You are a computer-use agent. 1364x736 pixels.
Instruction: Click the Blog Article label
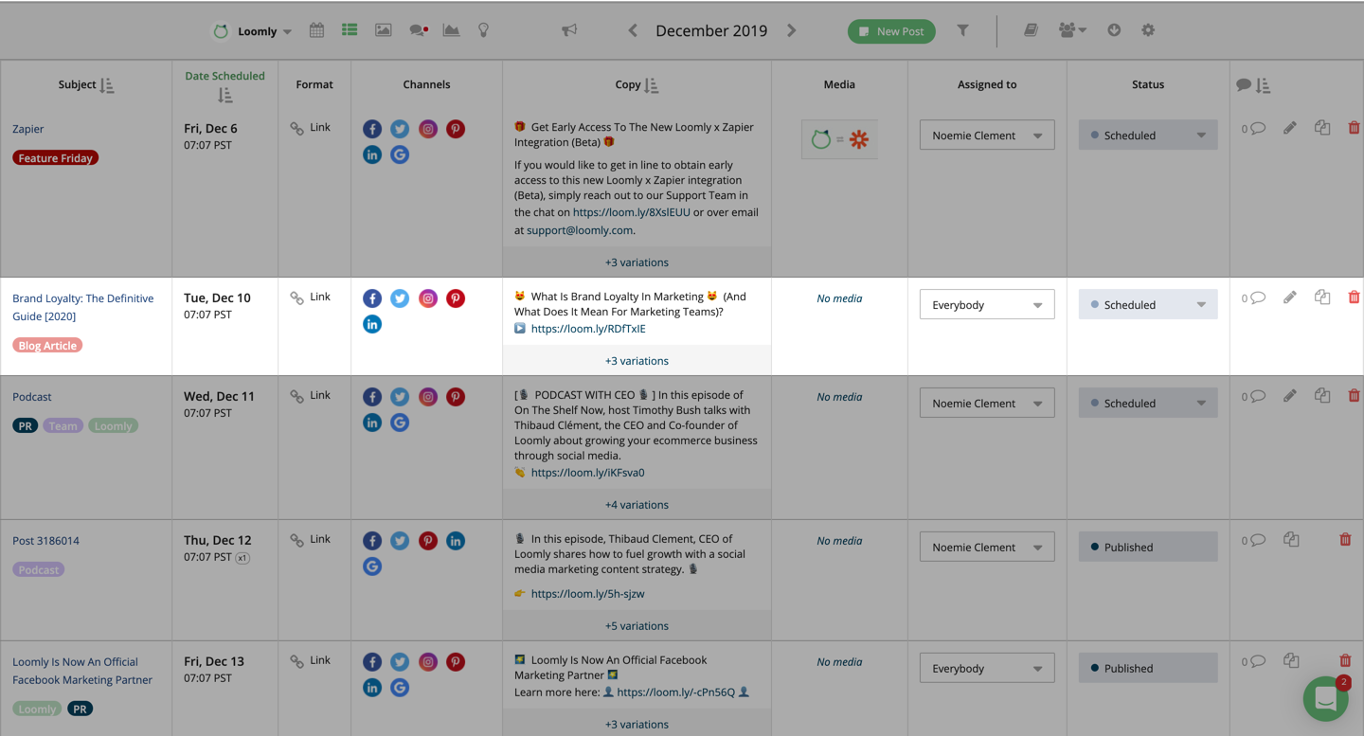point(47,346)
